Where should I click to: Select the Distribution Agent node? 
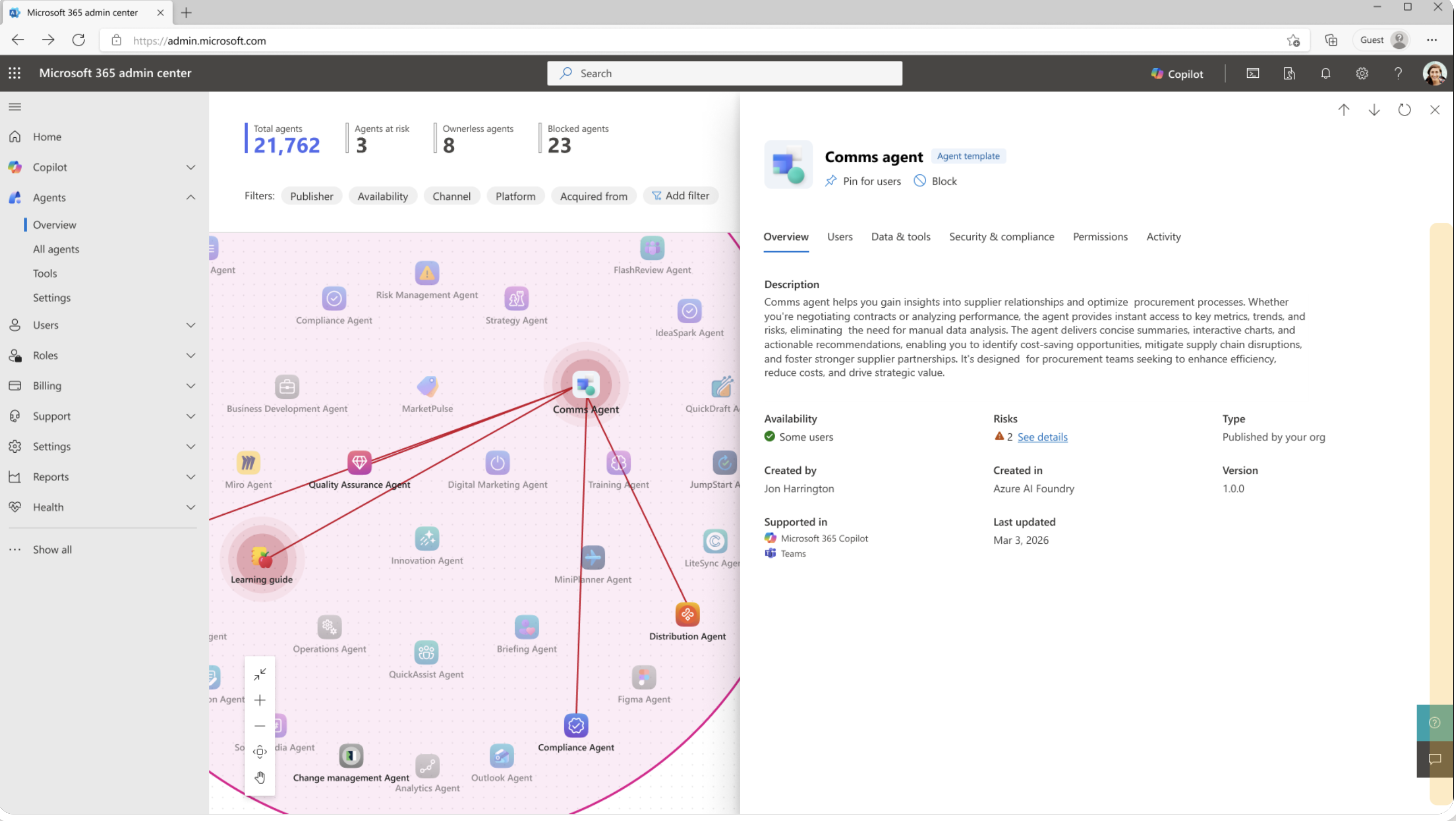[x=687, y=614]
